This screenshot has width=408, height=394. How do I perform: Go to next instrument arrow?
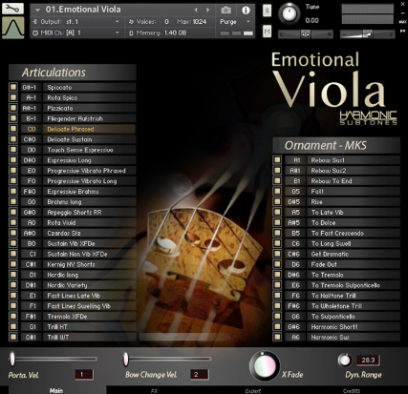point(208,10)
